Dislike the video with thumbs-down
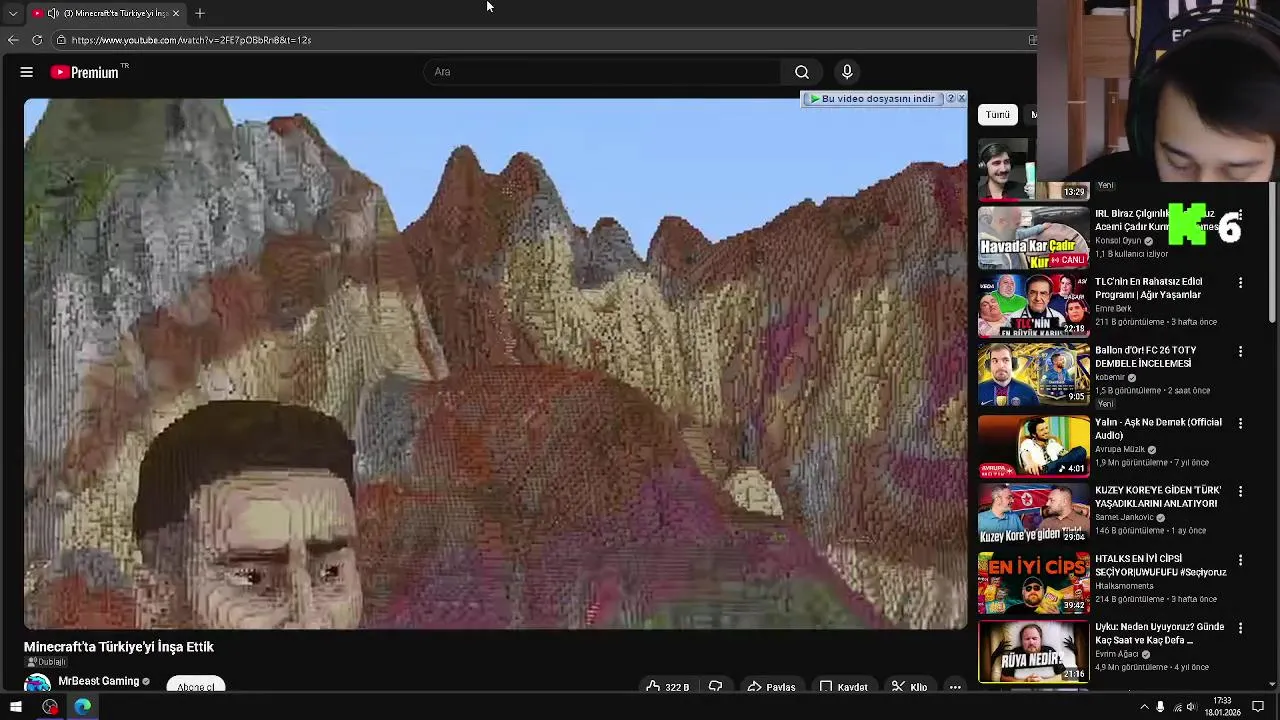The height and width of the screenshot is (720, 1280). tap(715, 687)
